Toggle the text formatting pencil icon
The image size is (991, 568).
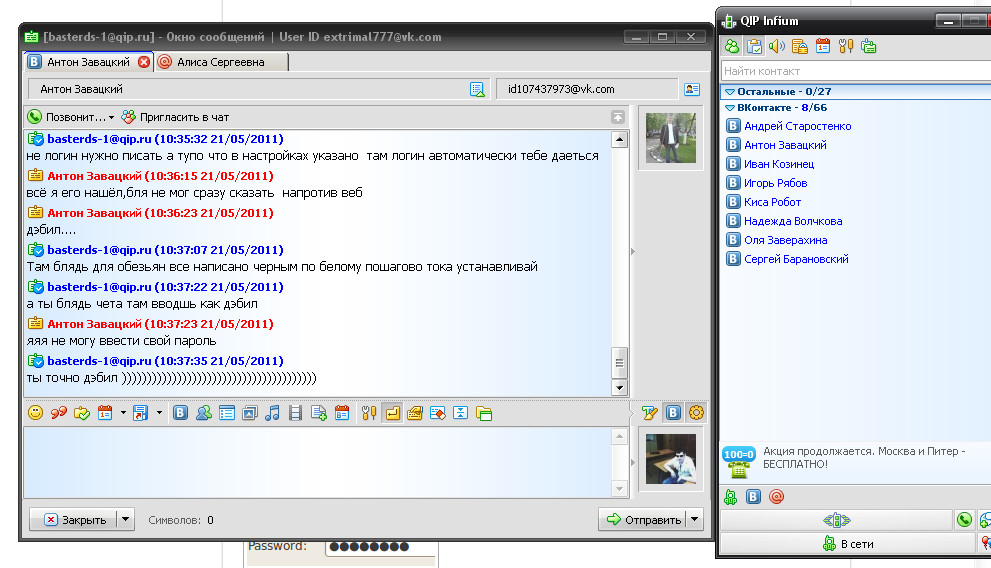(x=649, y=413)
